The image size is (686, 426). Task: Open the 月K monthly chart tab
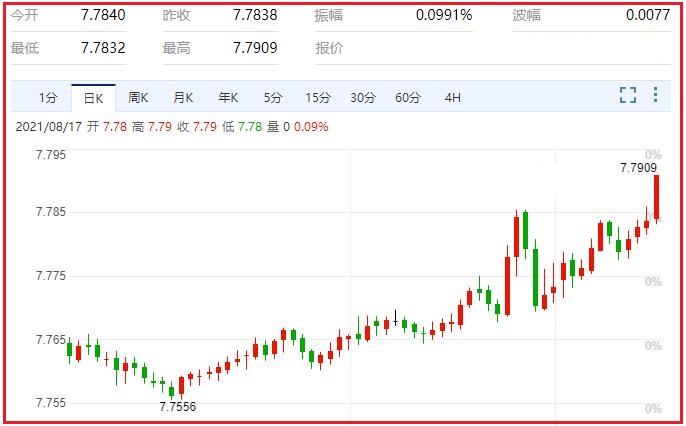[x=183, y=98]
